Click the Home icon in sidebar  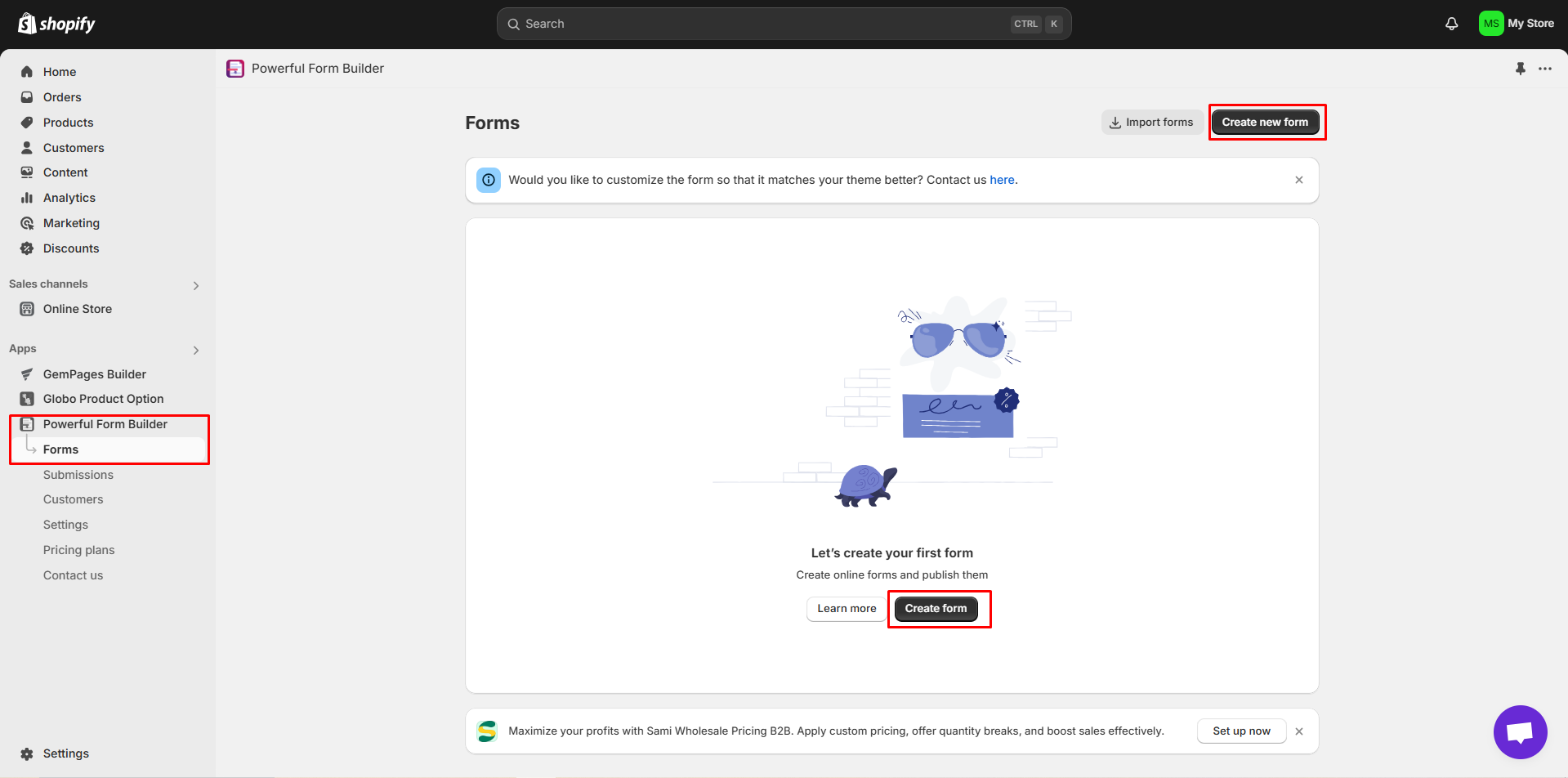(x=27, y=72)
